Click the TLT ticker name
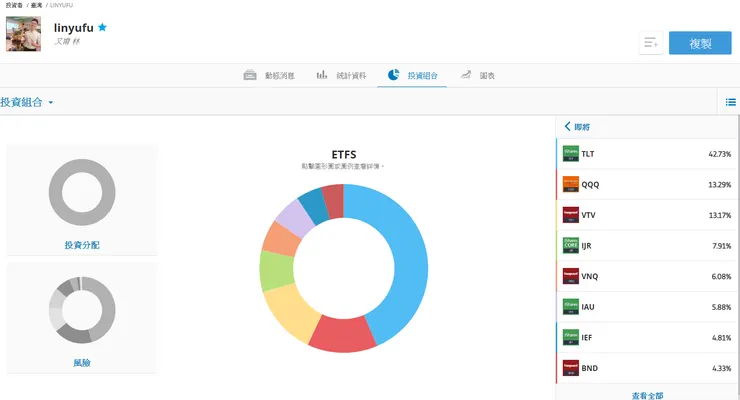Viewport: 740px width, 400px height. pyautogui.click(x=588, y=154)
